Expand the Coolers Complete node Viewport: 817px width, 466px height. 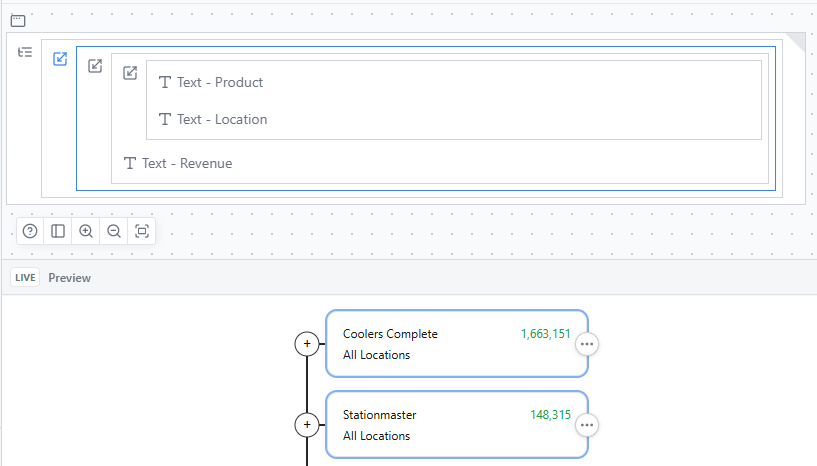click(x=307, y=344)
